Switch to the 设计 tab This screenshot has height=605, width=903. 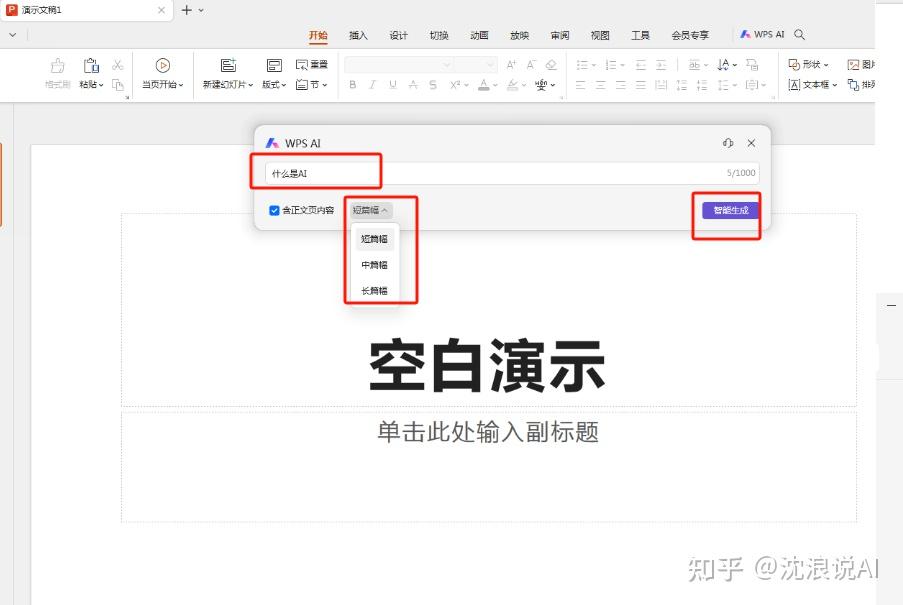click(x=399, y=35)
